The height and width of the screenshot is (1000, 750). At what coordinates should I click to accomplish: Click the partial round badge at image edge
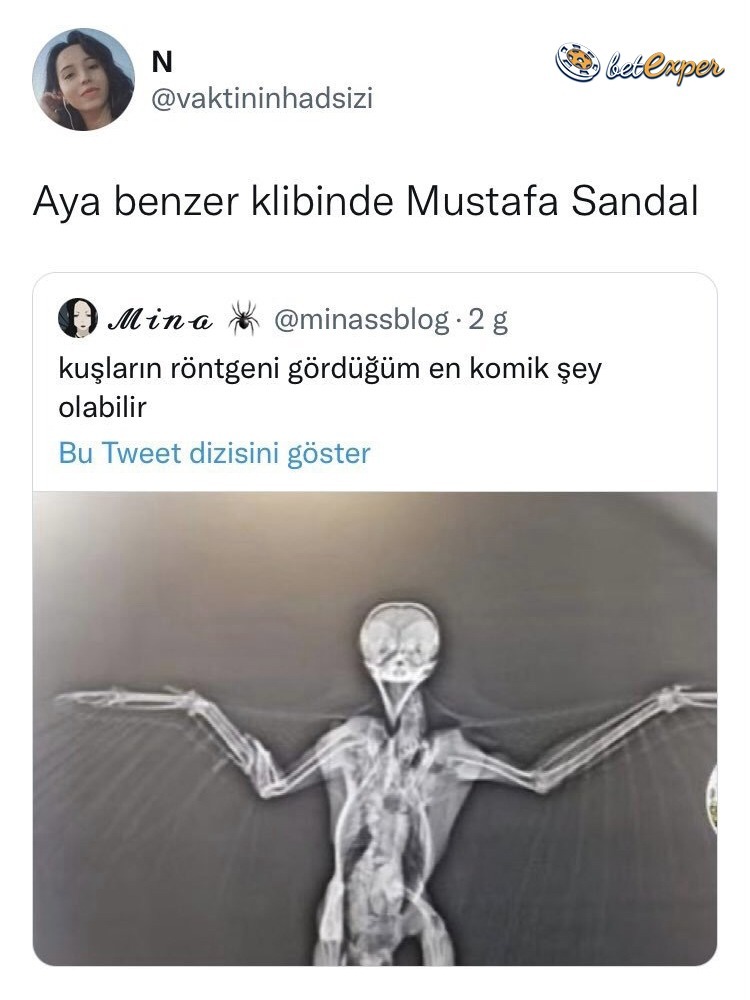coord(711,798)
